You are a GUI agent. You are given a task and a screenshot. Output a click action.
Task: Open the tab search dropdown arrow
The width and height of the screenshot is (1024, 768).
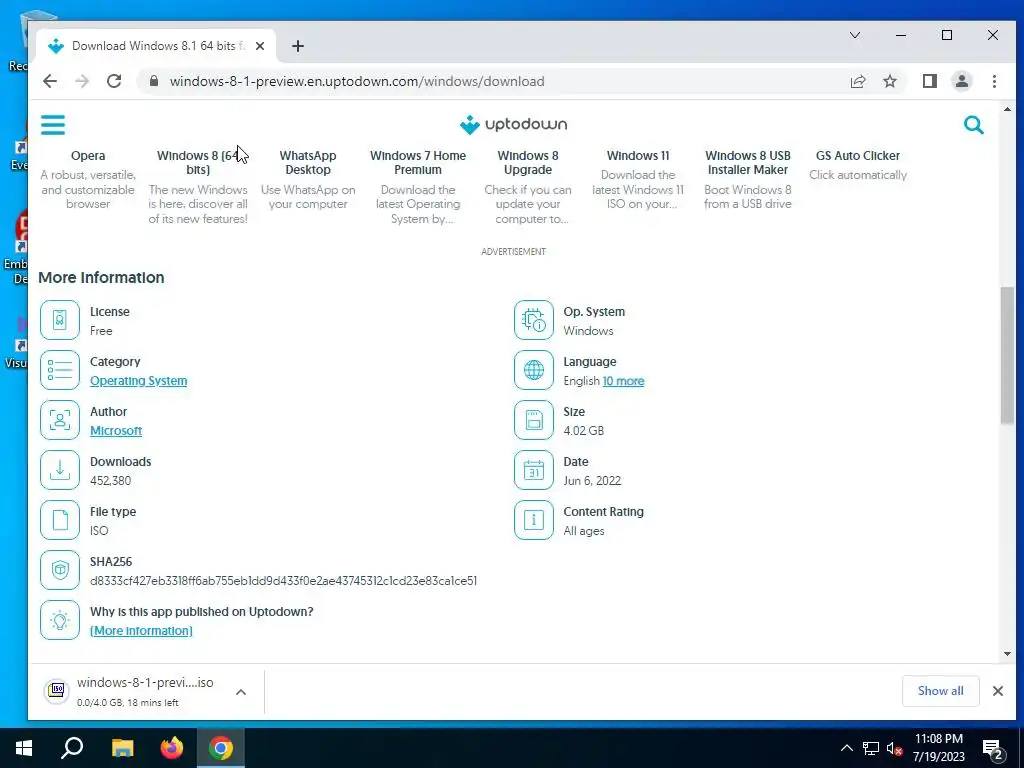[x=855, y=35]
